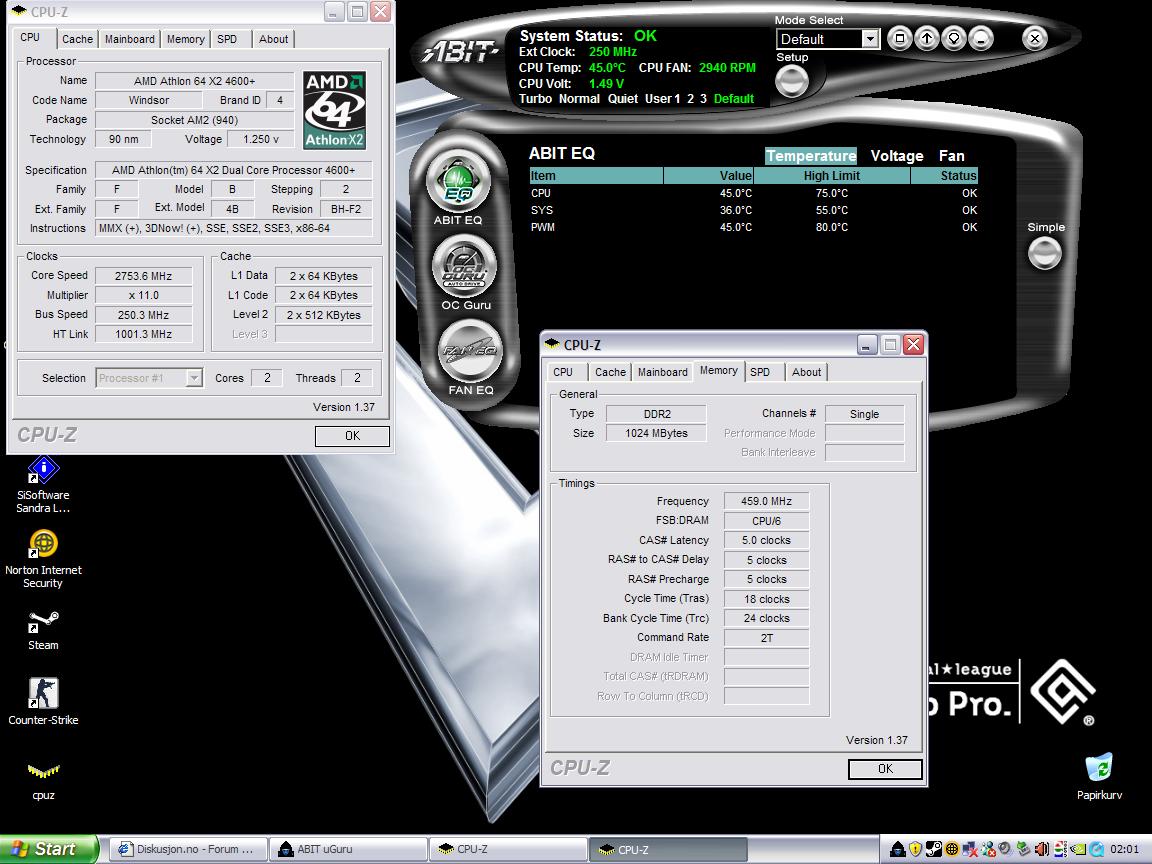The width and height of the screenshot is (1152, 864).
Task: Open the ABIT EQ panel icon
Action: pos(458,181)
